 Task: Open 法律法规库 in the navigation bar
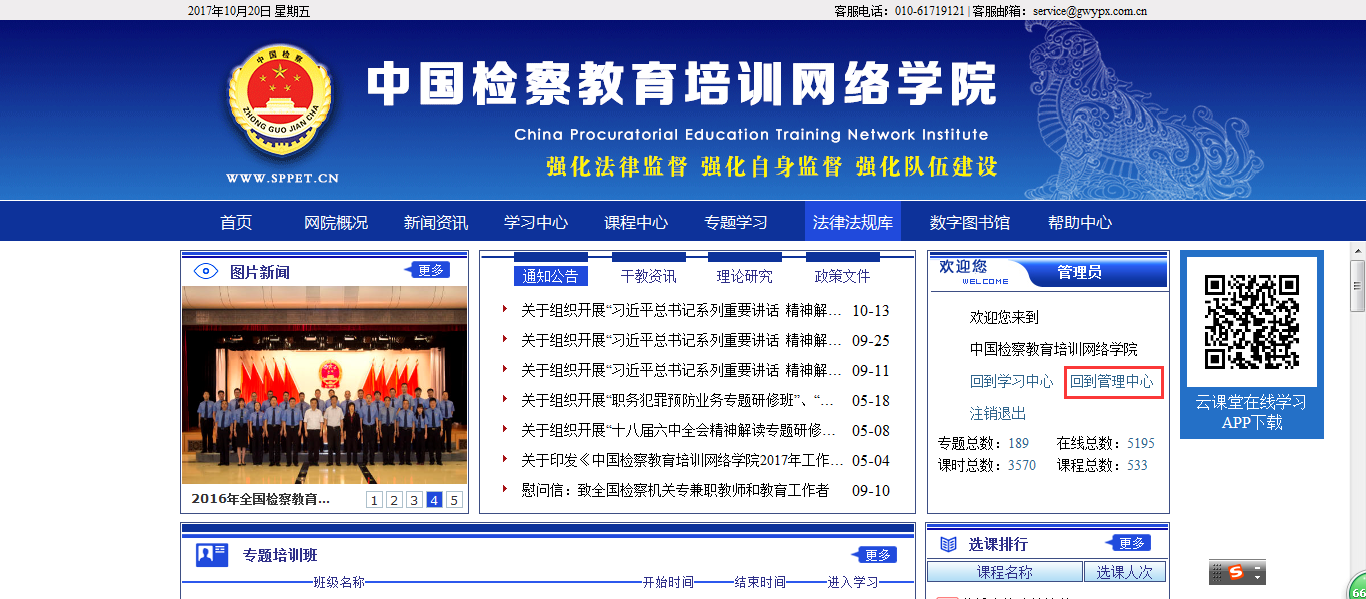[x=853, y=222]
